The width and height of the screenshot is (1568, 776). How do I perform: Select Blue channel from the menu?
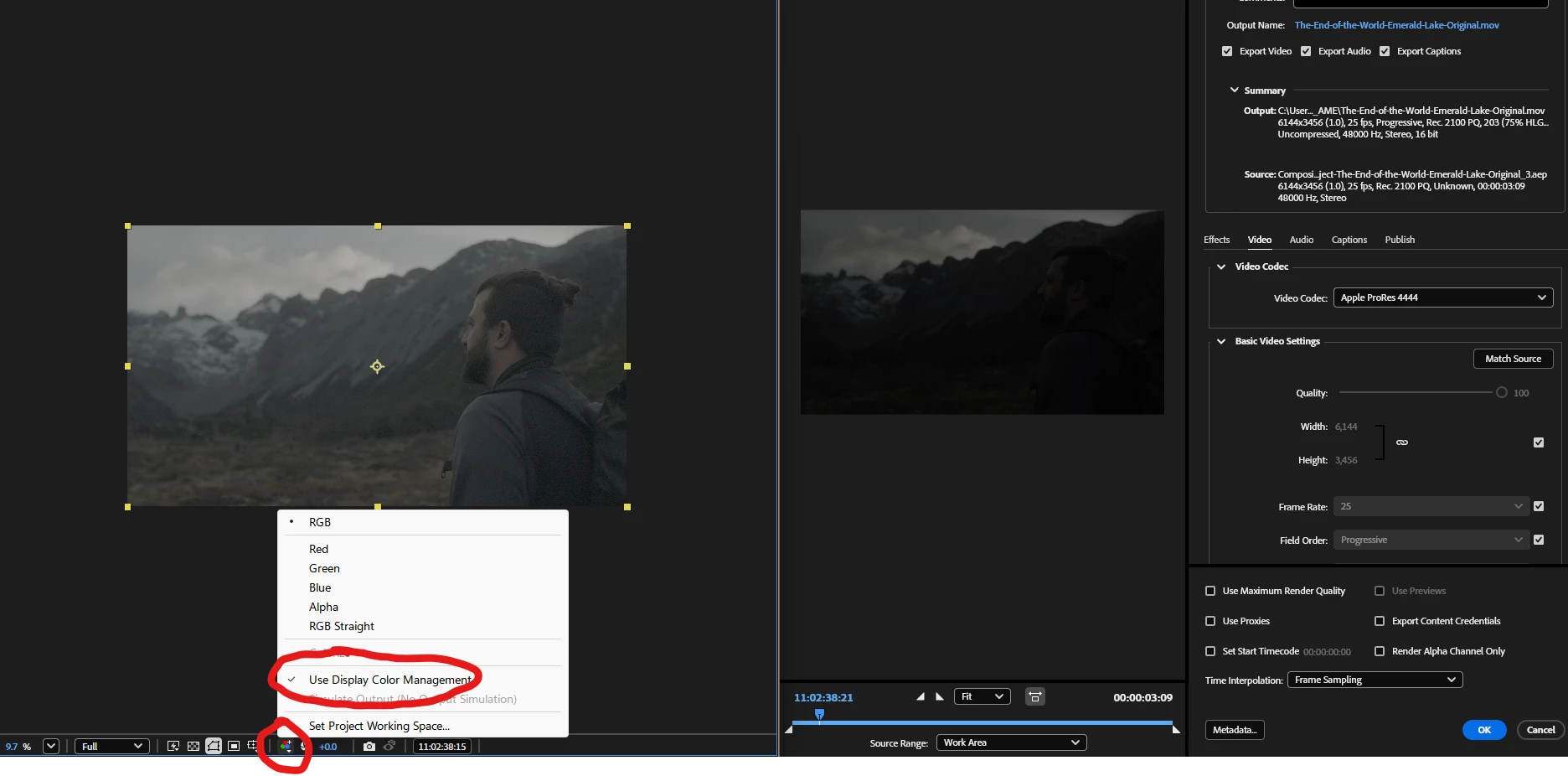(x=423, y=587)
